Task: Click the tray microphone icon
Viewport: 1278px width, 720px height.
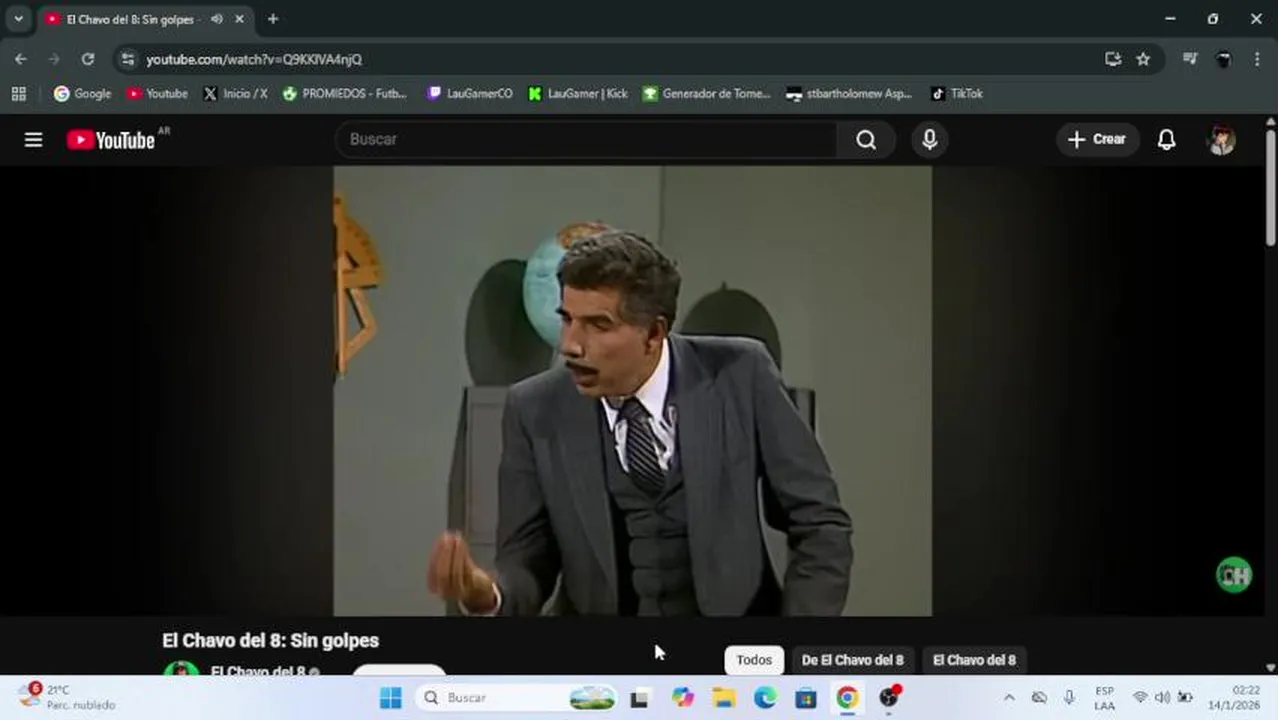Action: click(x=1069, y=698)
